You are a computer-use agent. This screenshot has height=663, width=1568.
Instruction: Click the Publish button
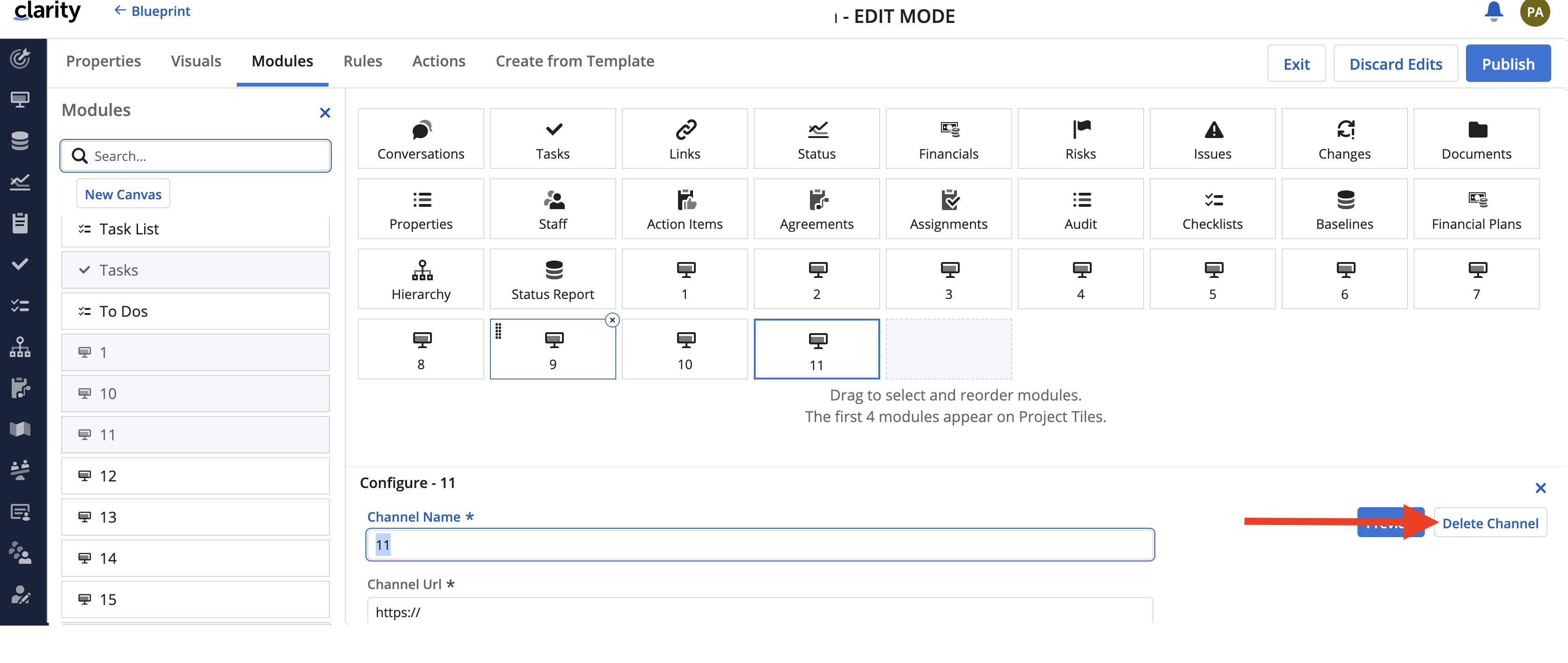pyautogui.click(x=1507, y=64)
